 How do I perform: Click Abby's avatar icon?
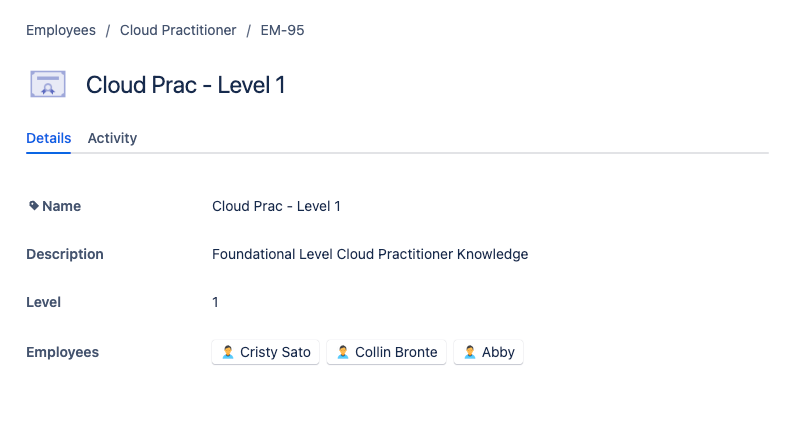470,352
